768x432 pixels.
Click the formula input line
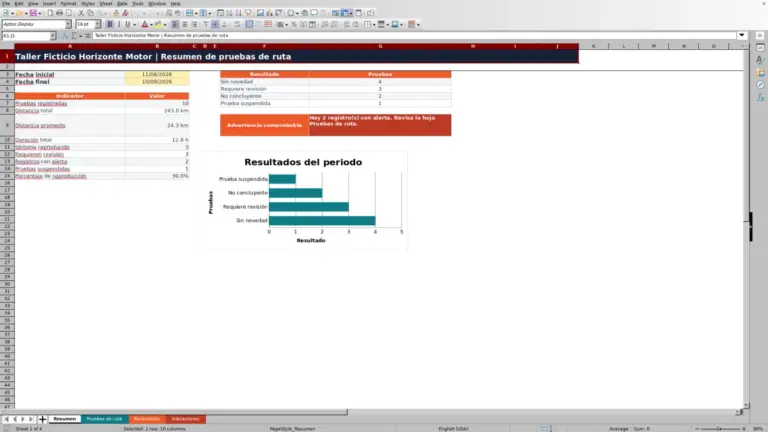click(414, 35)
